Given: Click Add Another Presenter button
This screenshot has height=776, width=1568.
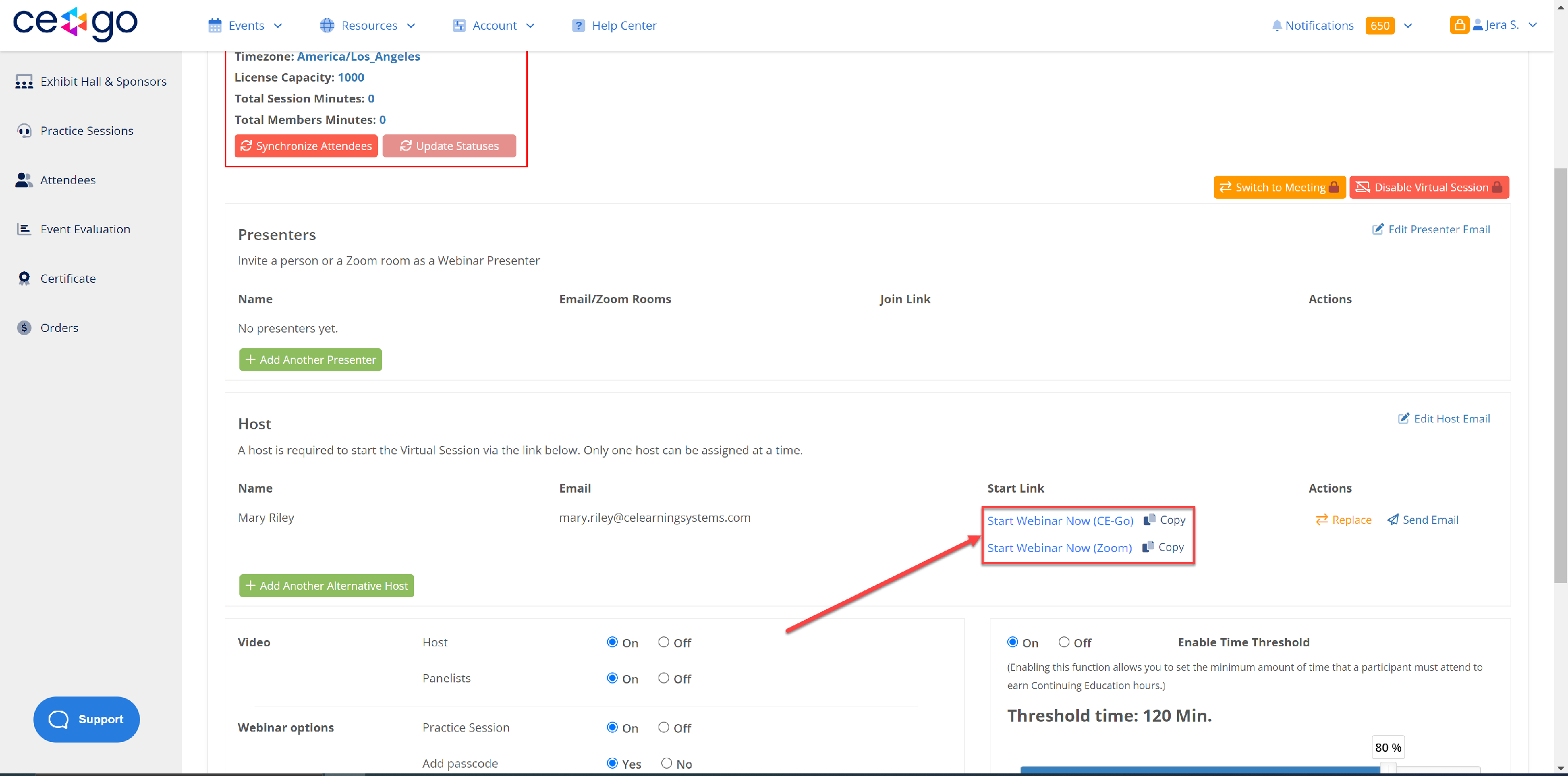Looking at the screenshot, I should [310, 359].
